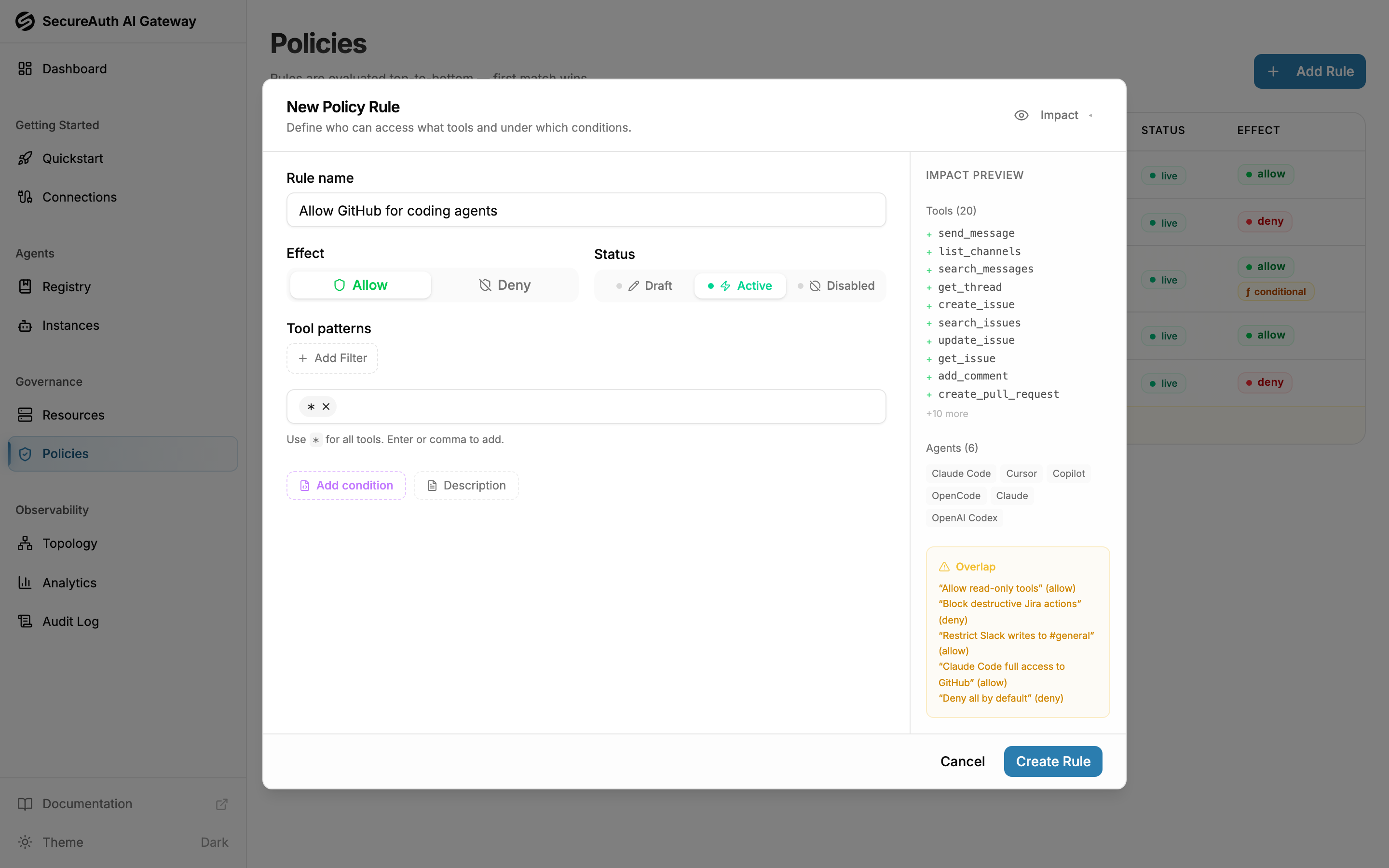Set status to Draft
The height and width of the screenshot is (868, 1389).
coord(644,286)
